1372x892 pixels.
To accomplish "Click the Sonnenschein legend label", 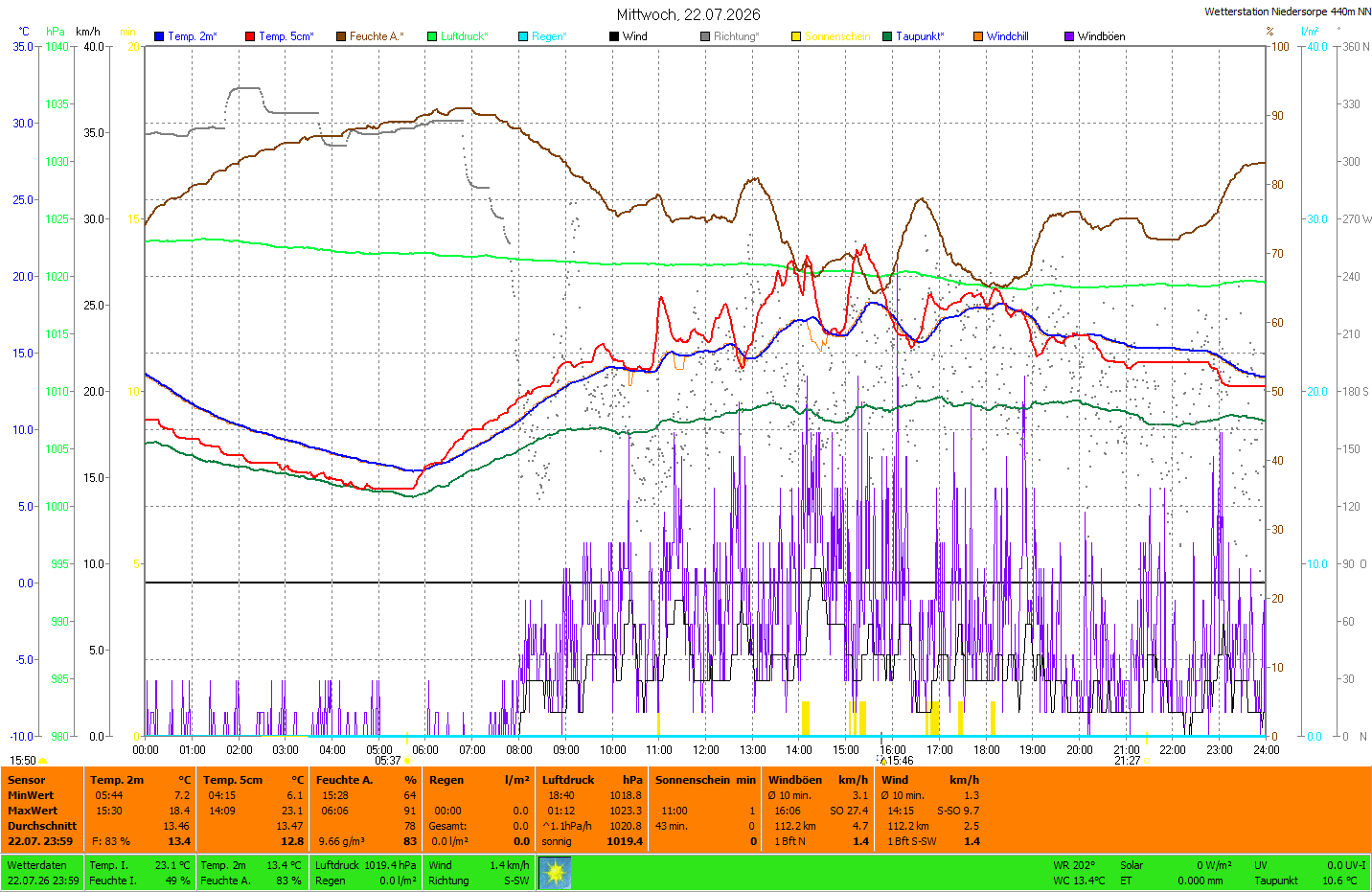I will click(837, 36).
